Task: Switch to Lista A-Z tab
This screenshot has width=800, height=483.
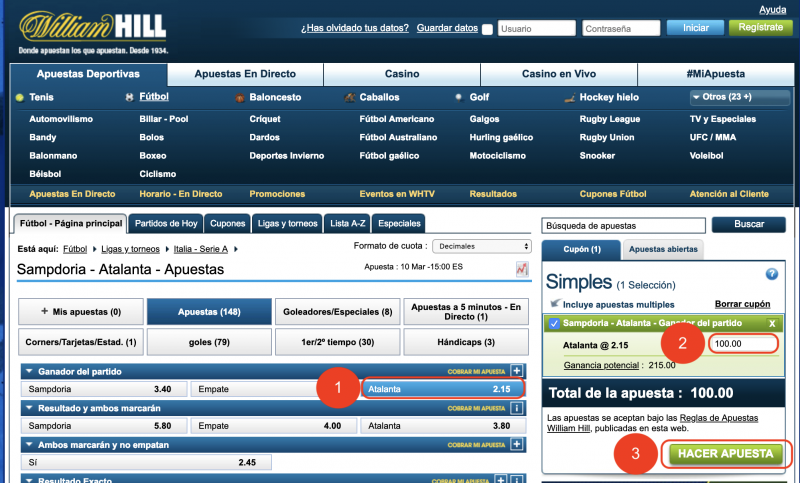Action: pyautogui.click(x=347, y=223)
